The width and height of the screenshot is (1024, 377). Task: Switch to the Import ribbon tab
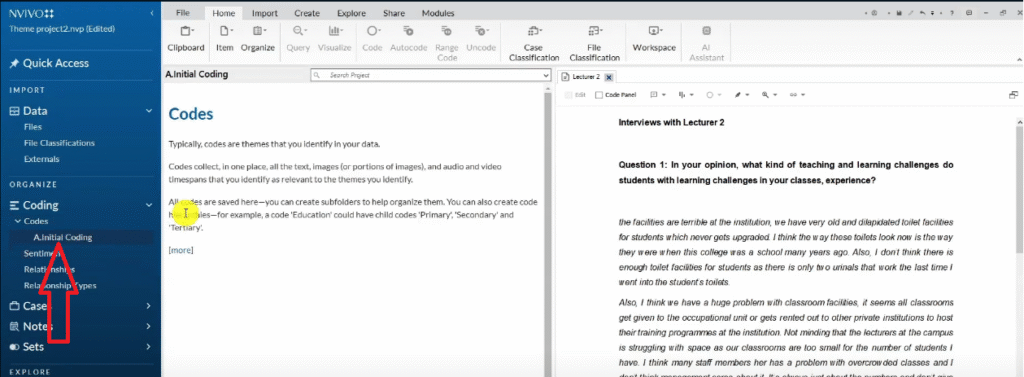264,13
